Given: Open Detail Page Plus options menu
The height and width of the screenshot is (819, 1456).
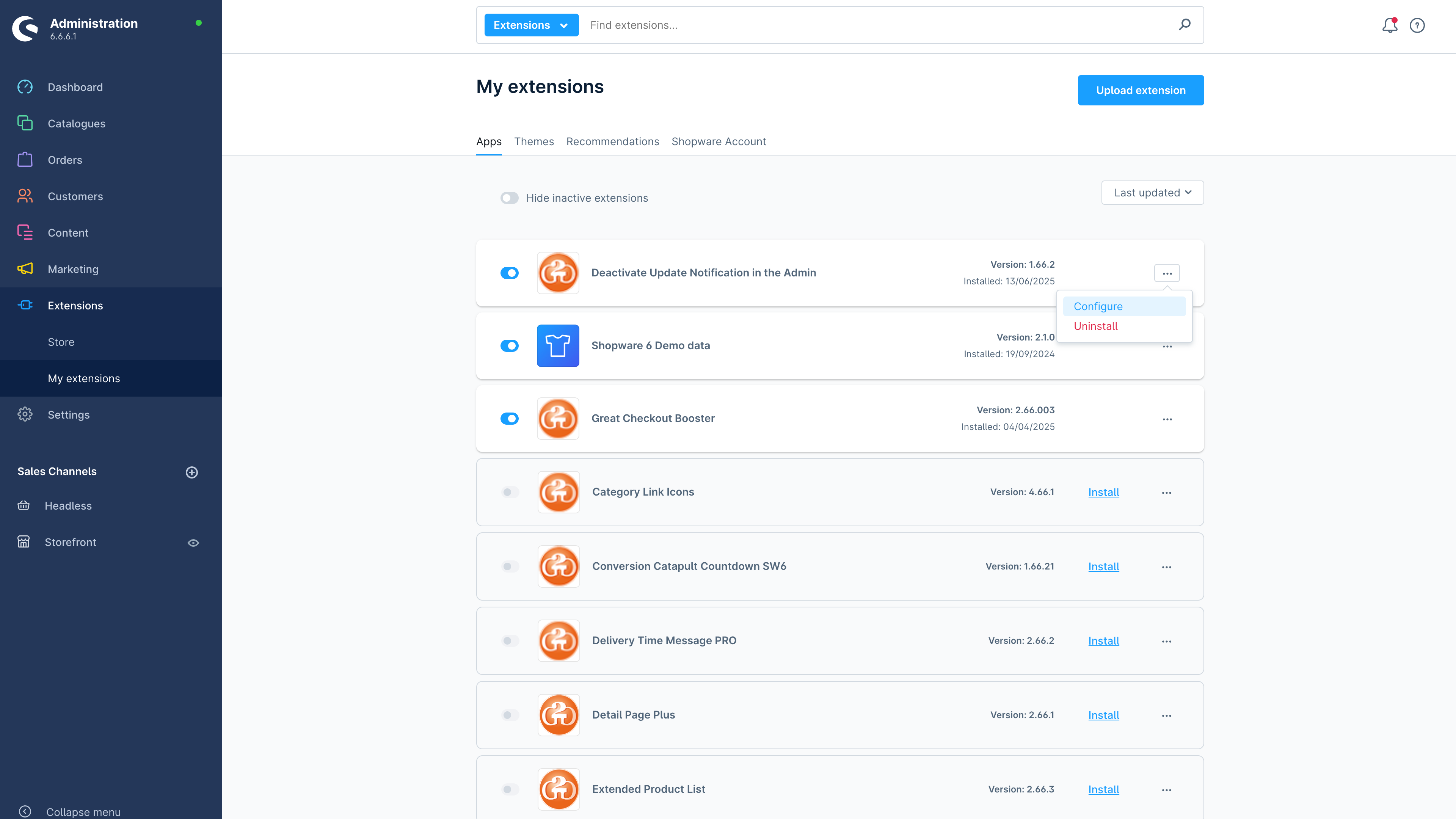Looking at the screenshot, I should pos(1167,715).
